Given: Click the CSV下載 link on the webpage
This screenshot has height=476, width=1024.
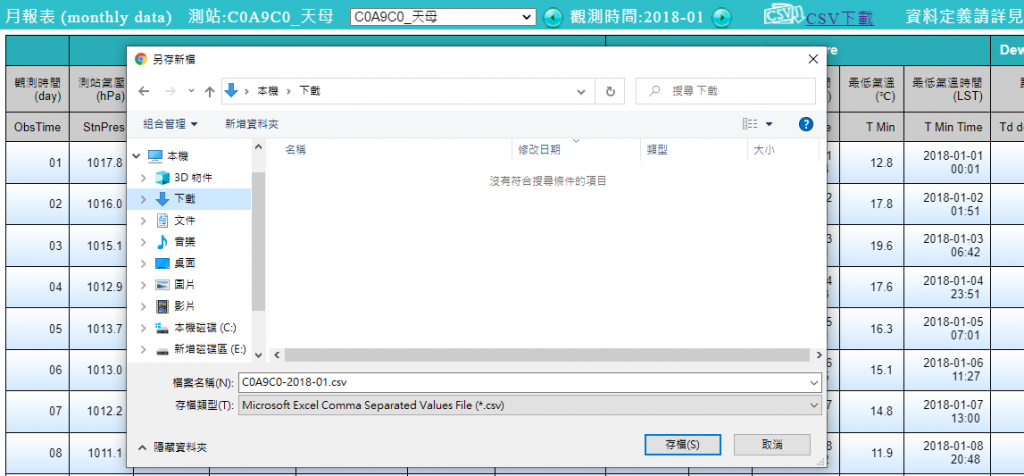Looking at the screenshot, I should pyautogui.click(x=839, y=18).
